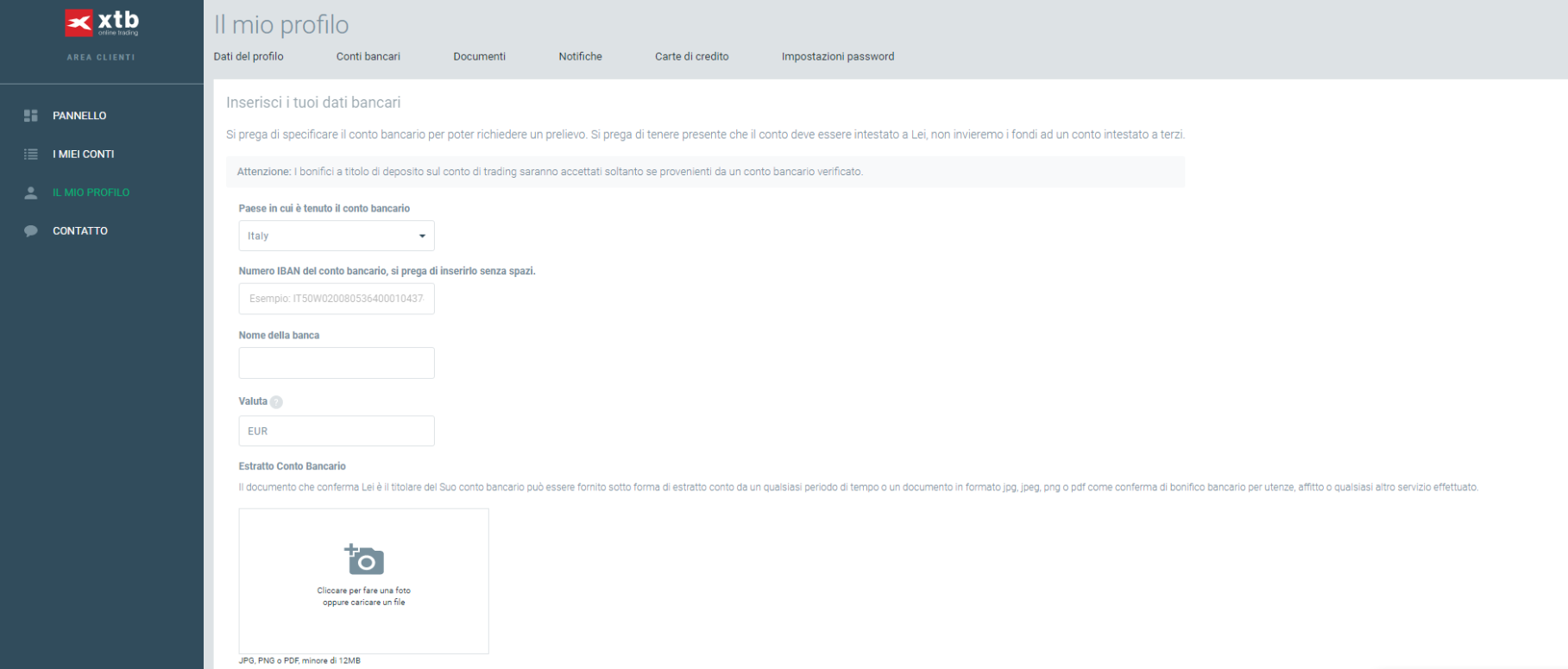The width and height of the screenshot is (1568, 669).
Task: Navigate to PANNELLO in sidebar
Action: [x=79, y=116]
